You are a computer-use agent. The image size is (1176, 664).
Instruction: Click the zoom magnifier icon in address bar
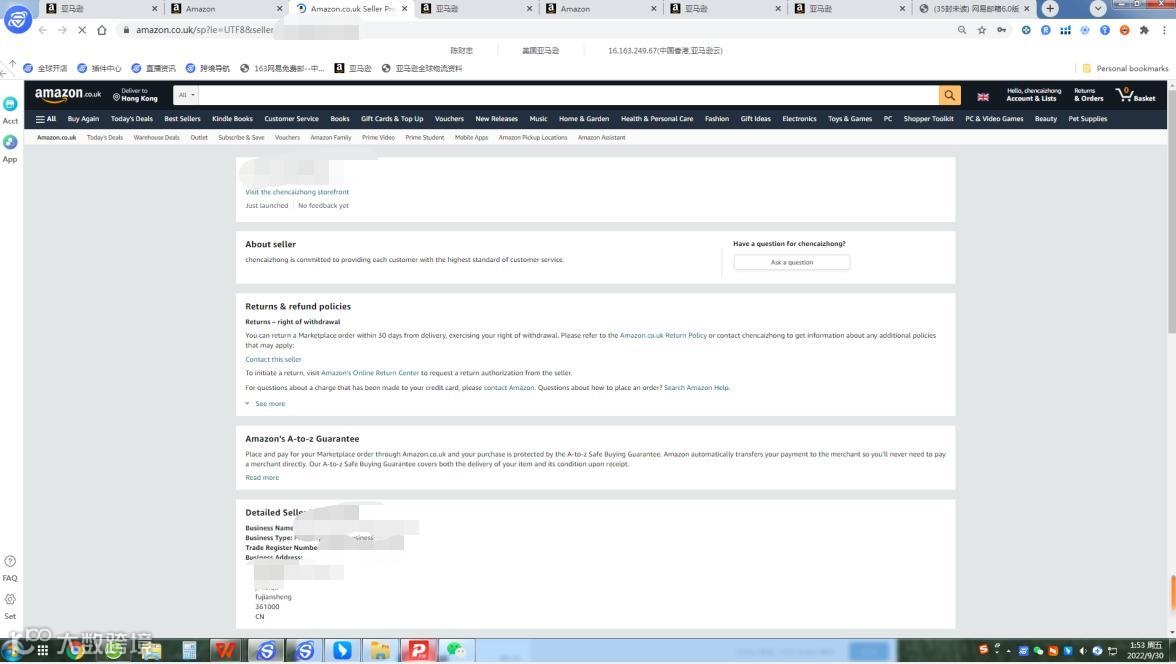click(962, 30)
